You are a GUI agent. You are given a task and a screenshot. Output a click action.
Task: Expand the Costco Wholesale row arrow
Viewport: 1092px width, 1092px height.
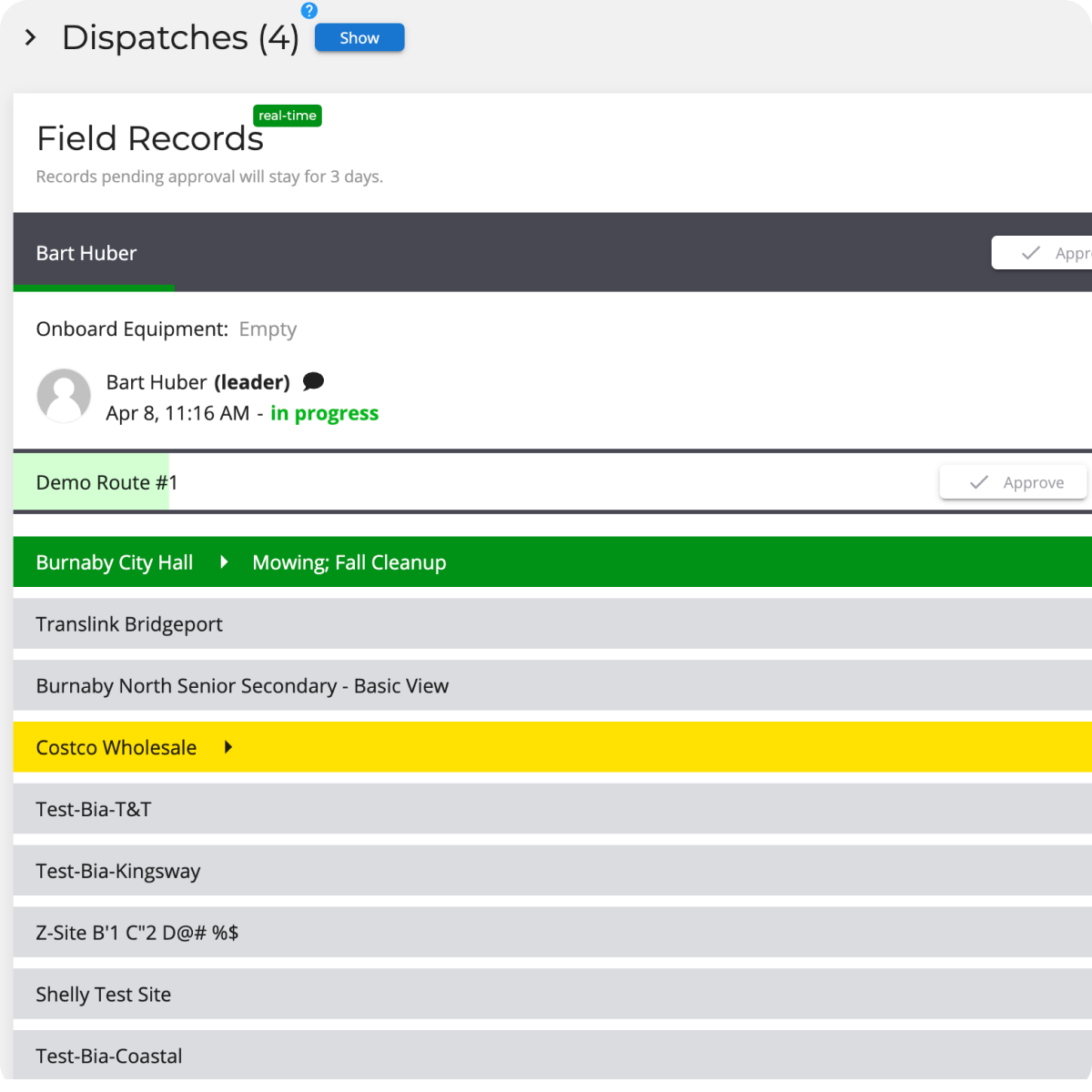click(x=228, y=747)
